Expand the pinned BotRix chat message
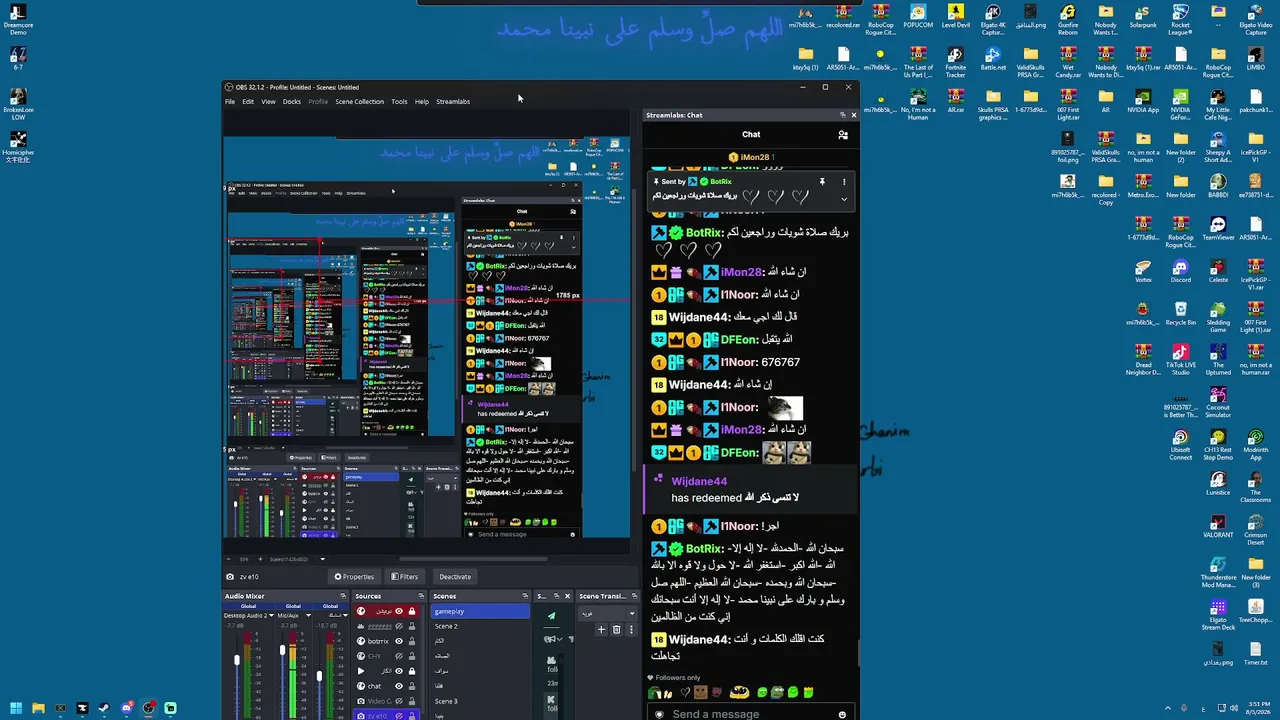 (843, 199)
